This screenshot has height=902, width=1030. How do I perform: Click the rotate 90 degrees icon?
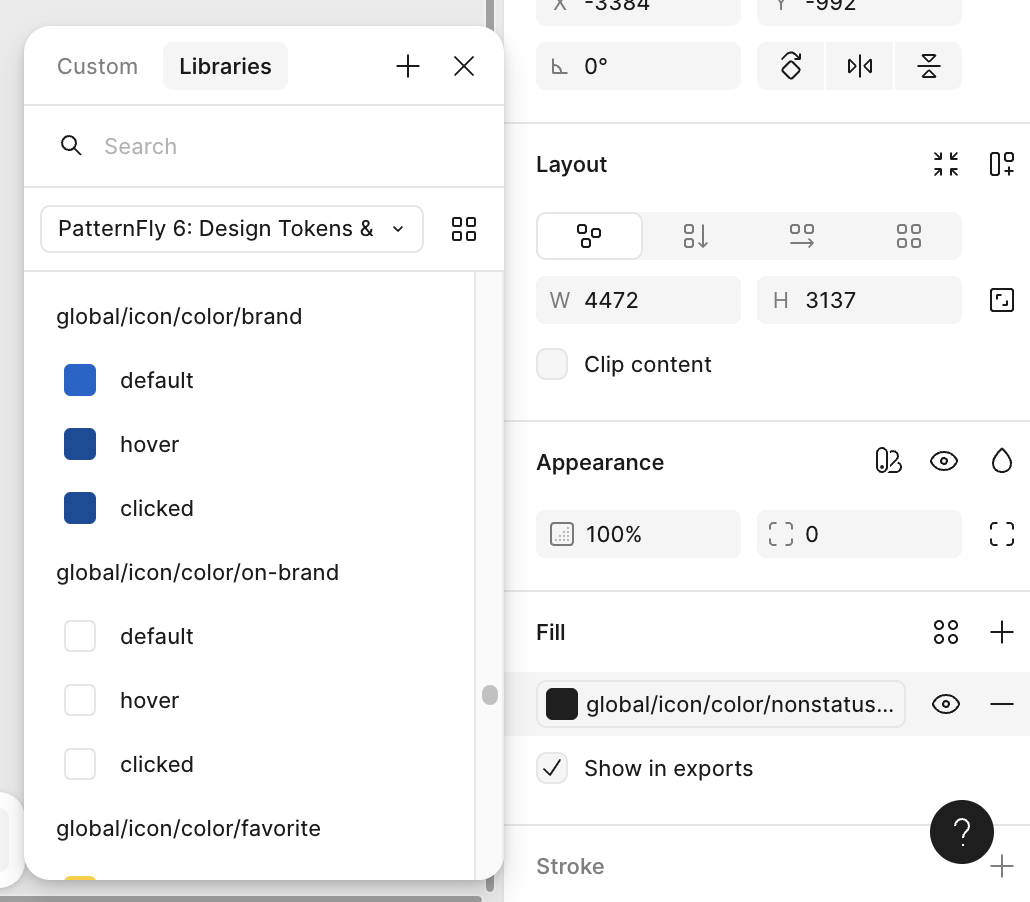click(x=791, y=66)
